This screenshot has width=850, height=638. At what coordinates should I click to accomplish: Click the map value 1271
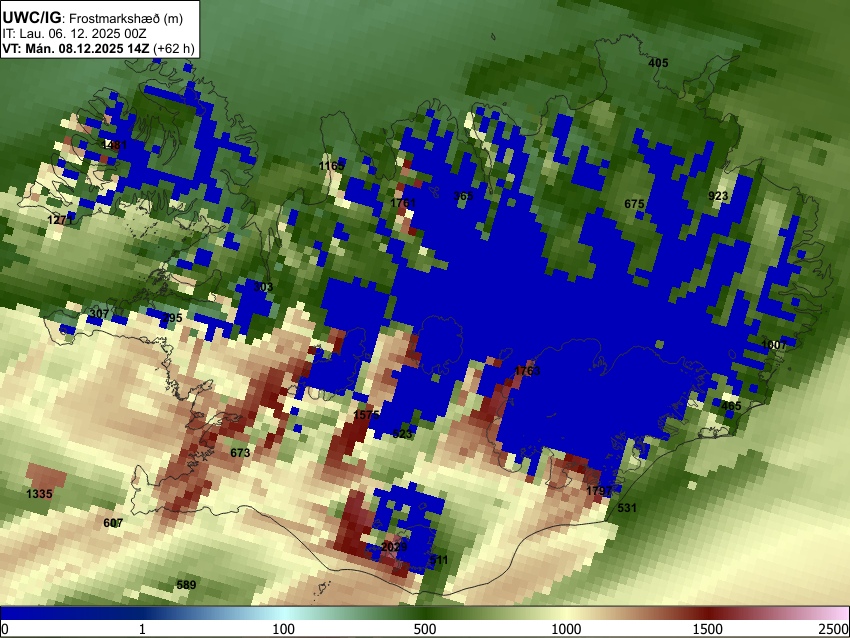click(60, 220)
